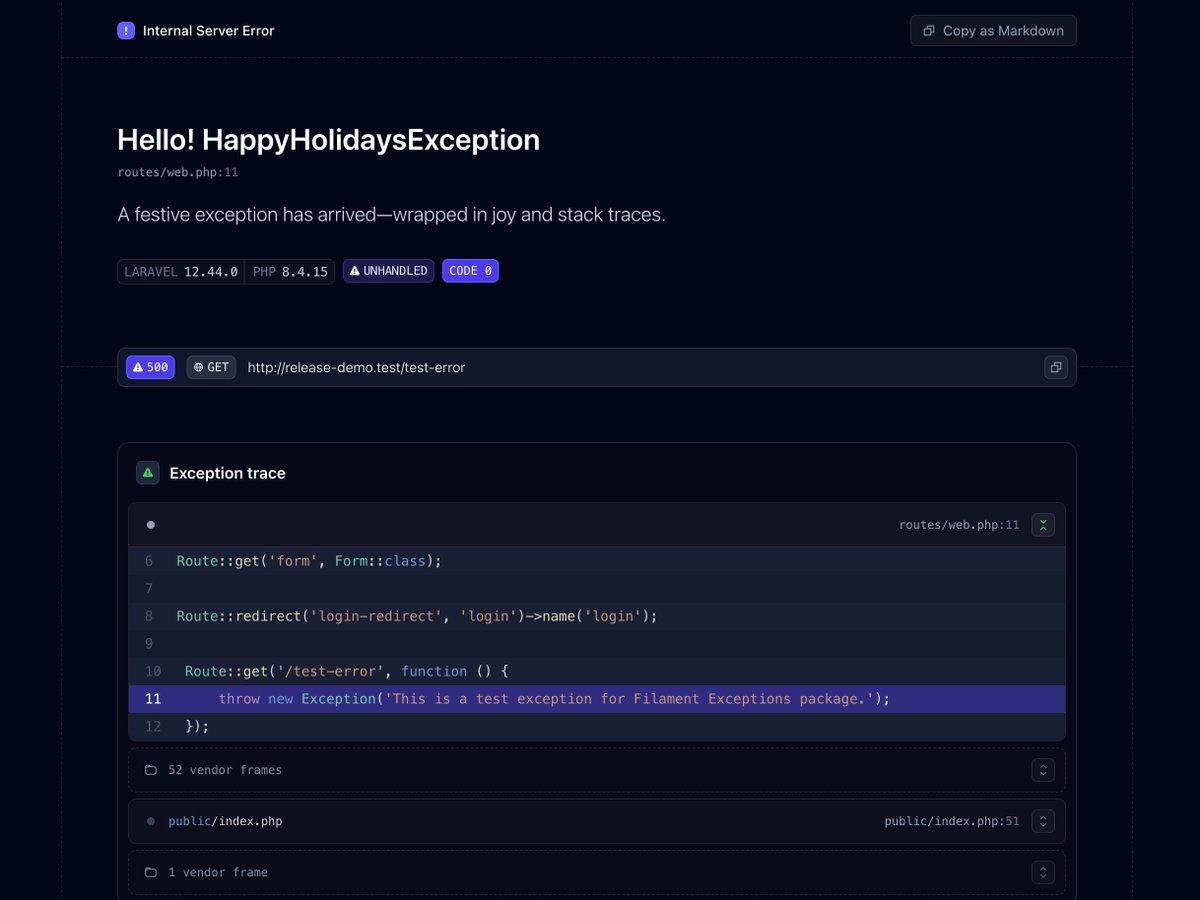Copy the request URL with the copy icon
This screenshot has height=900, width=1200.
(1056, 367)
